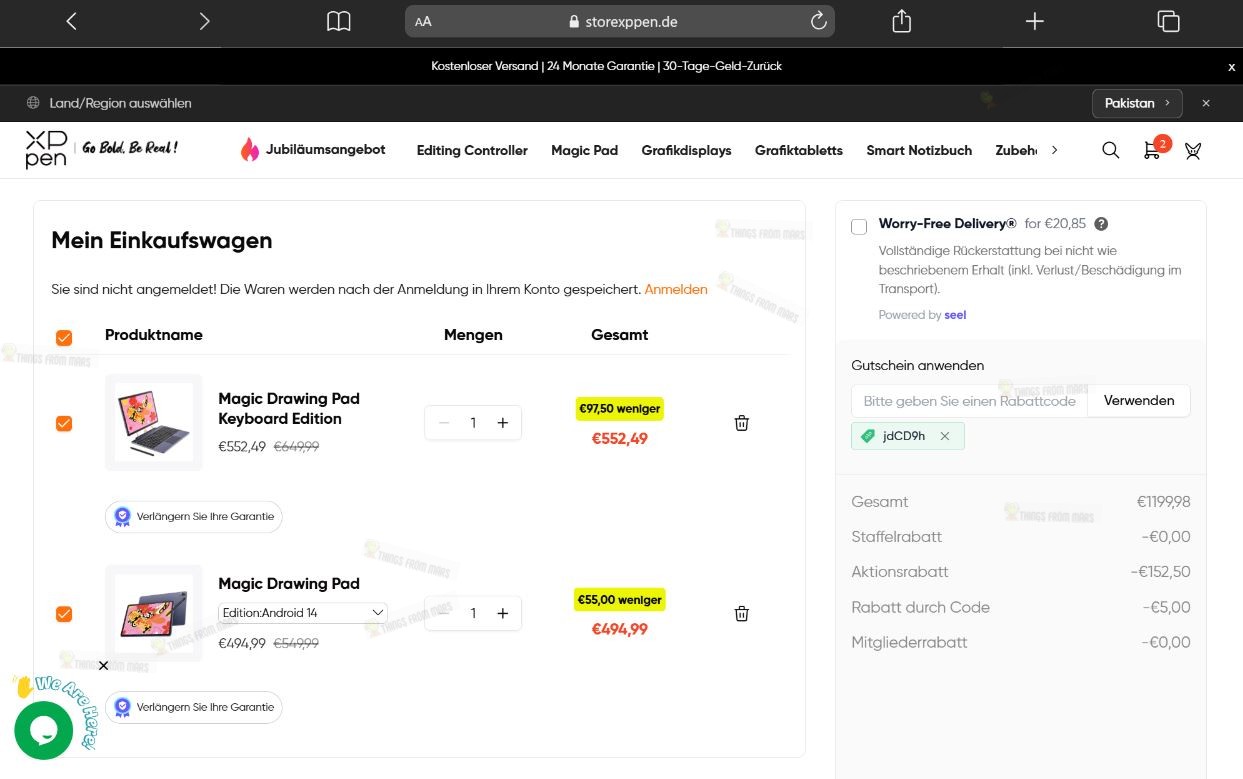
Task: Delete Magic Drawing Pad Android item with trash
Action: click(742, 613)
